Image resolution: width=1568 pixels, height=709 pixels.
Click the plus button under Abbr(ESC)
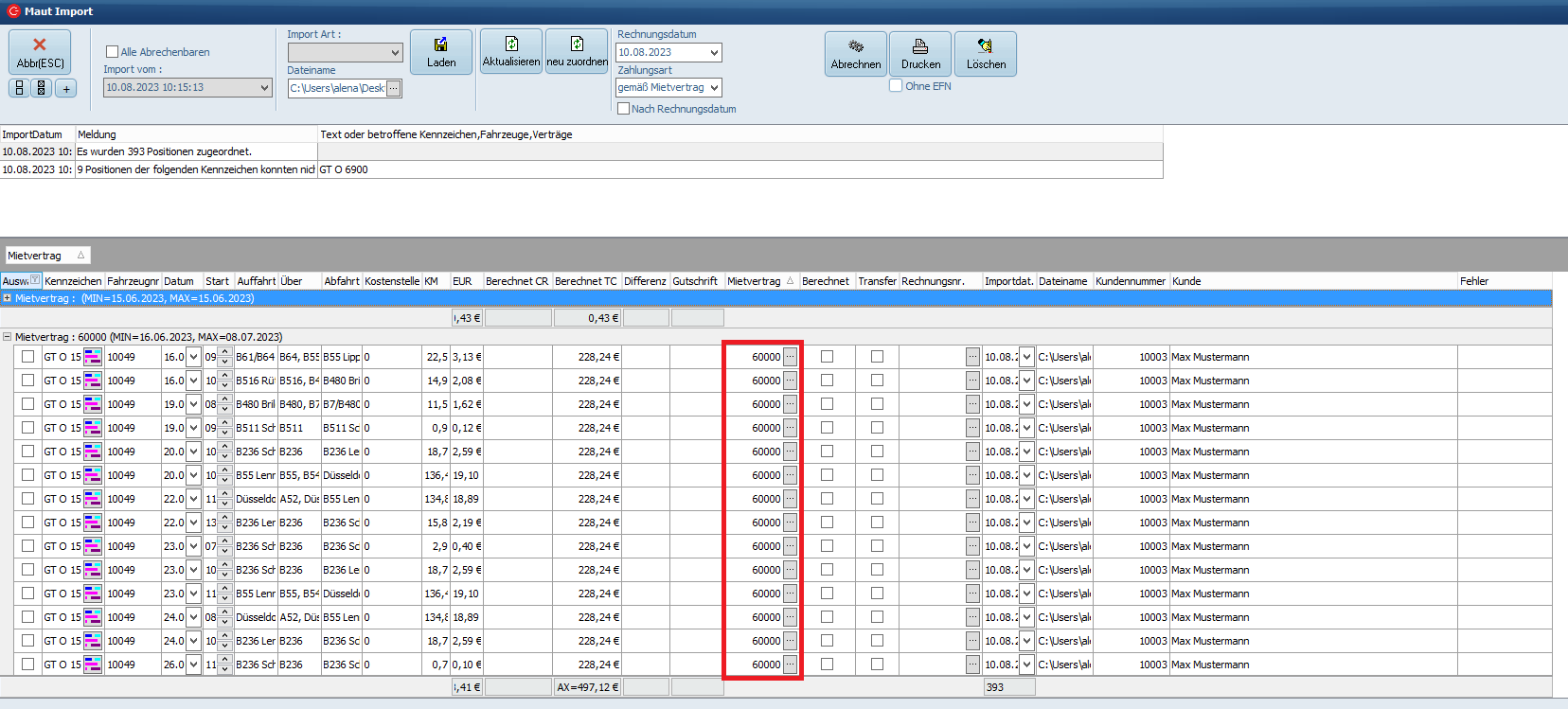click(65, 88)
